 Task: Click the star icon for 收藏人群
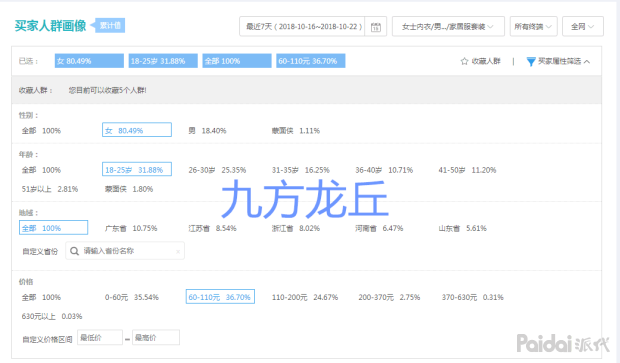point(464,61)
